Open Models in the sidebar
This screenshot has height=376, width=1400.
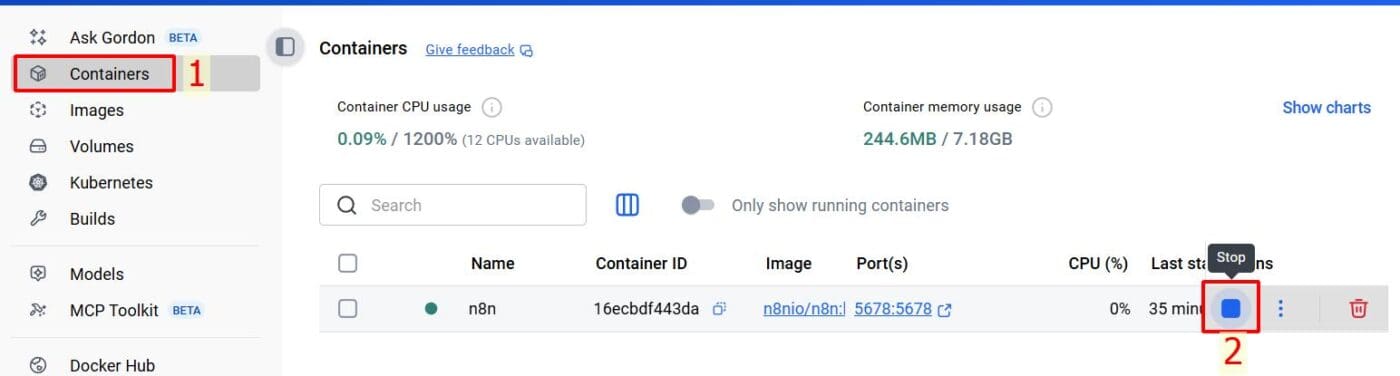point(96,274)
